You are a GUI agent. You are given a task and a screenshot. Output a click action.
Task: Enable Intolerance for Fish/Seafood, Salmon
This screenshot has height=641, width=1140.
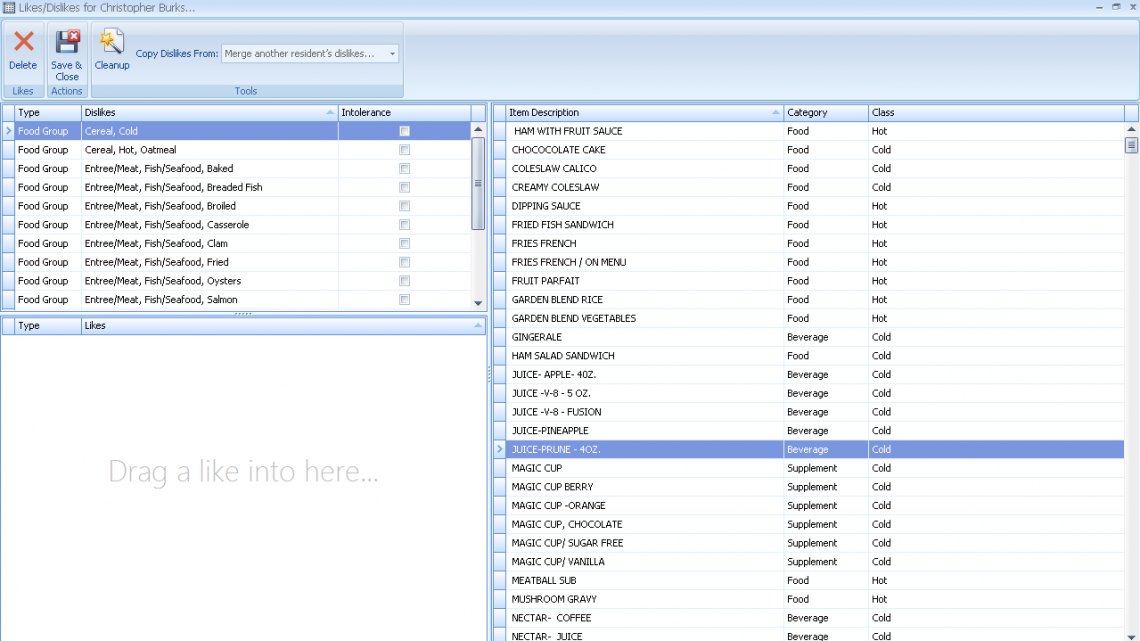[404, 300]
